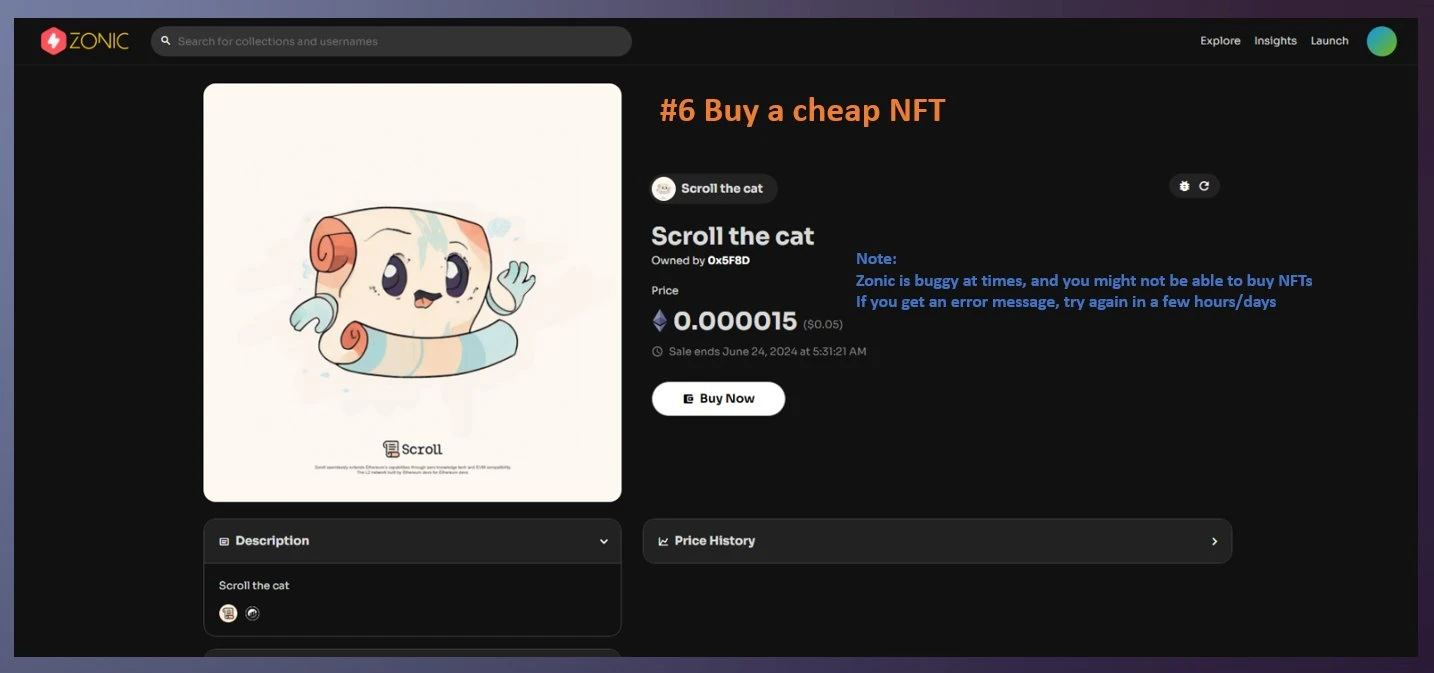The width and height of the screenshot is (1434, 673).
Task: Refresh metadata with the circular arrow icon
Action: point(1204,186)
